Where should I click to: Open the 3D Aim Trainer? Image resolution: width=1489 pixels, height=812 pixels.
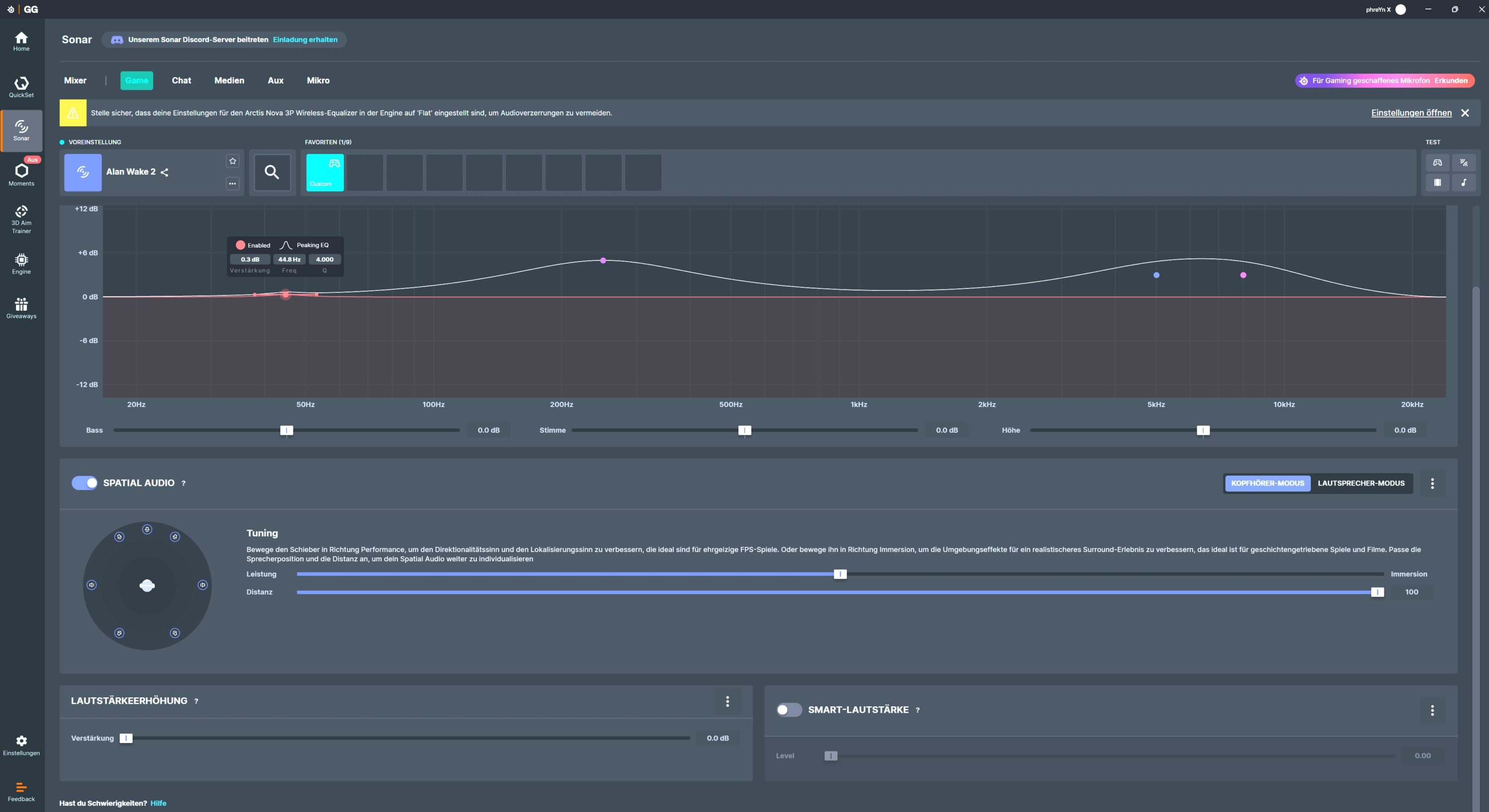tap(21, 219)
